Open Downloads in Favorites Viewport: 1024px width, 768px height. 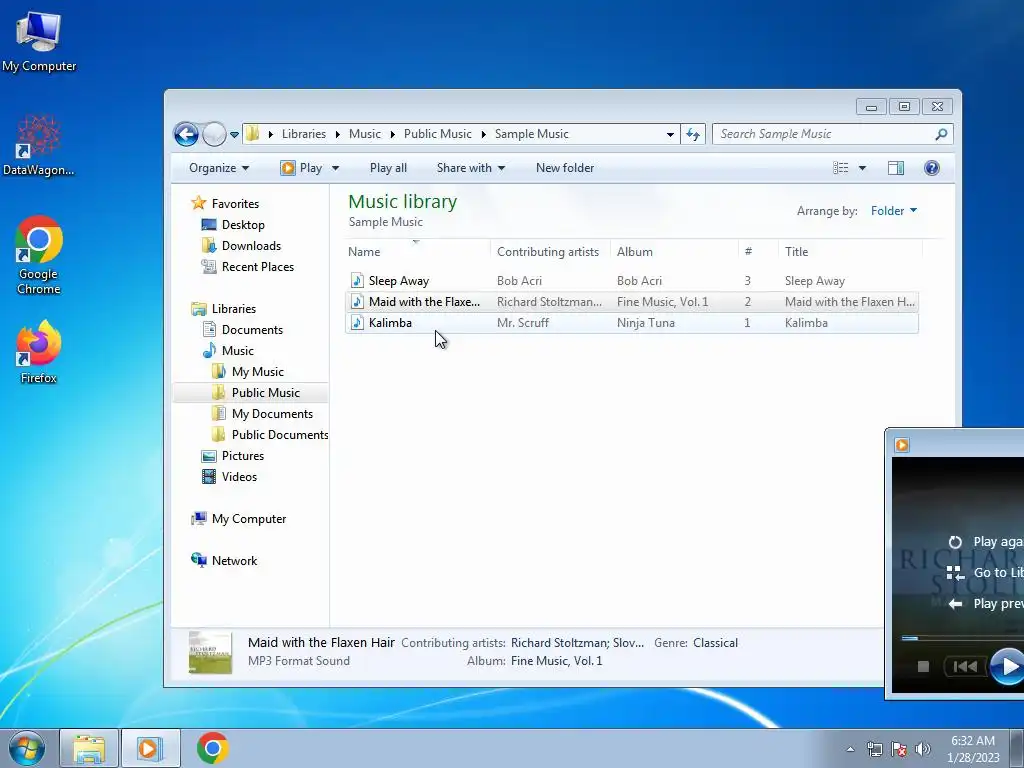[251, 246]
